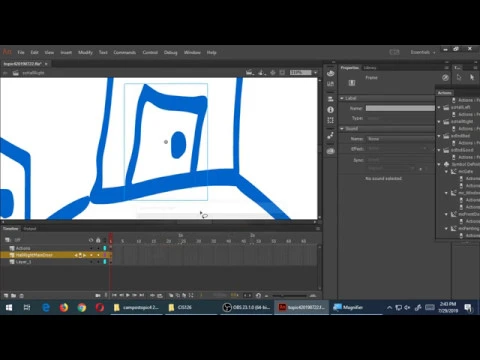Go back using the stage back arrow
Viewport: 480px width, 360px height.
(x=5, y=73)
